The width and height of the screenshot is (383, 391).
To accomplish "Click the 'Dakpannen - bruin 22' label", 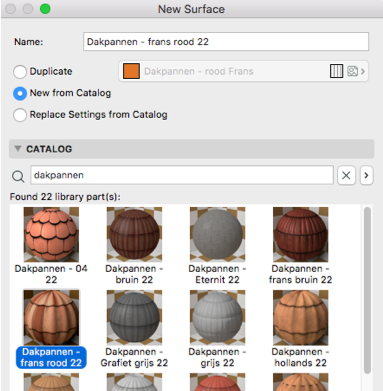I will 134,274.
